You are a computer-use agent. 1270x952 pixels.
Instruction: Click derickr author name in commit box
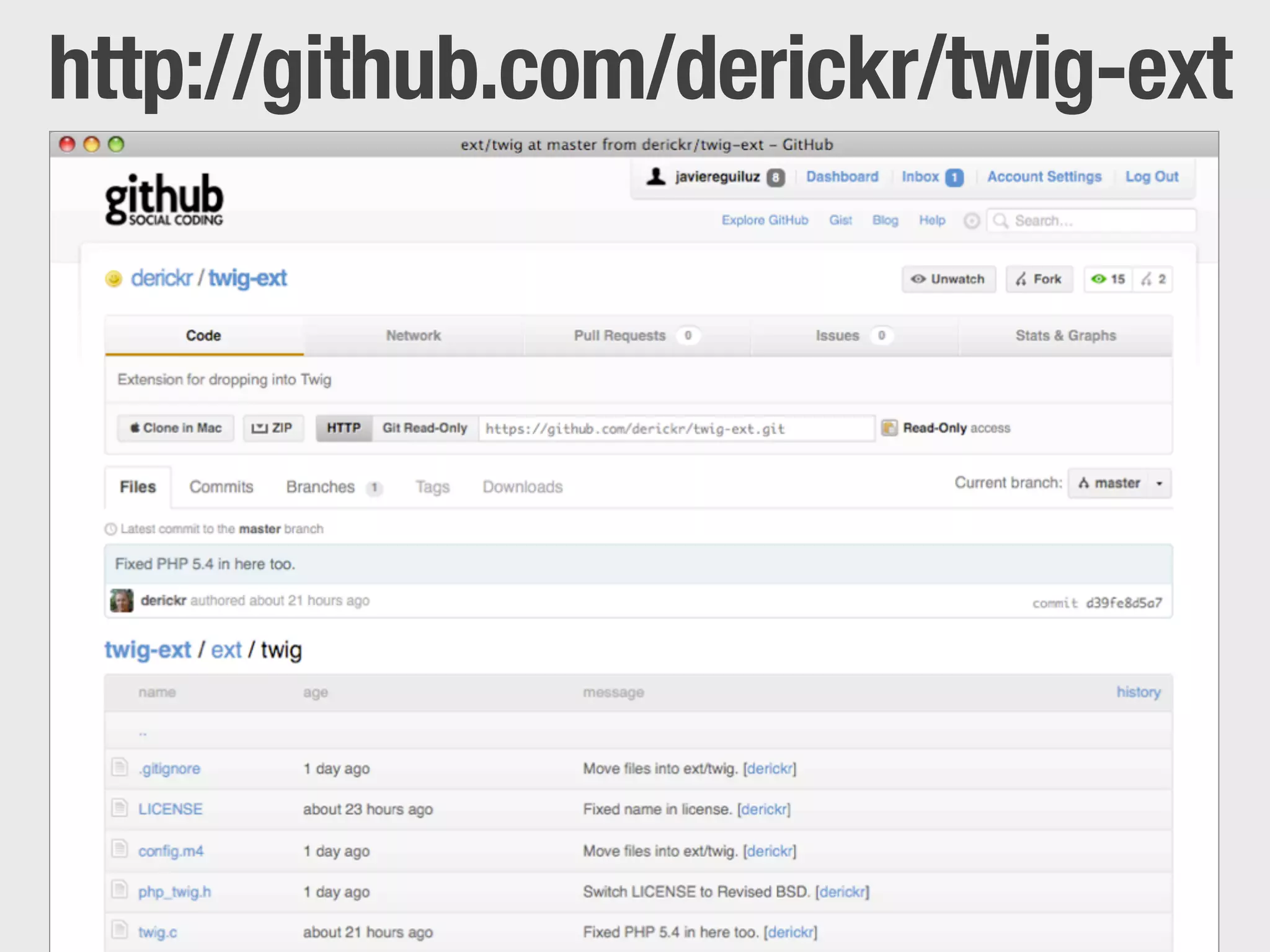tap(163, 601)
